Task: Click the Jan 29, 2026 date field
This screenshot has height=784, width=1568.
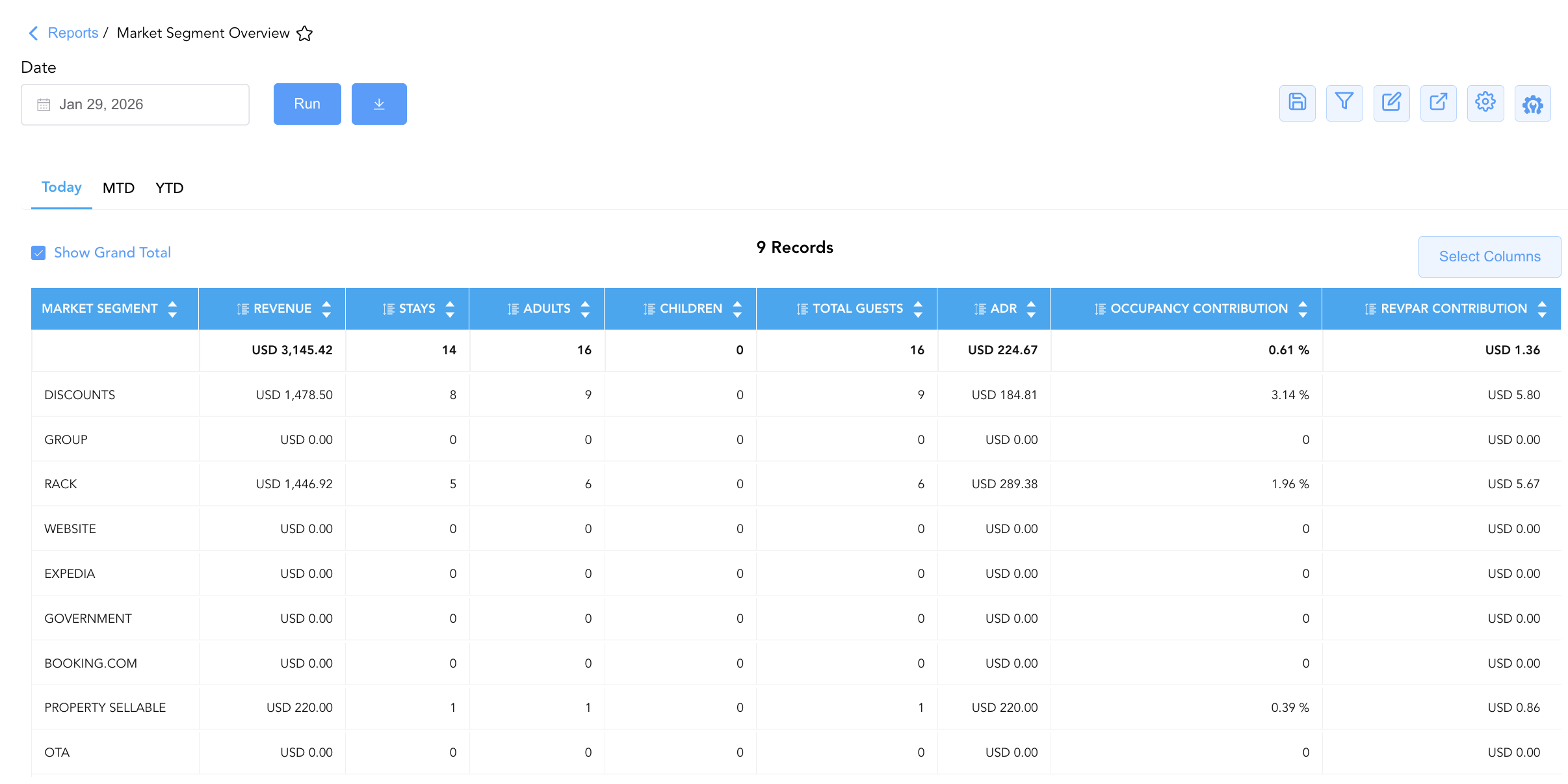Action: tap(135, 105)
